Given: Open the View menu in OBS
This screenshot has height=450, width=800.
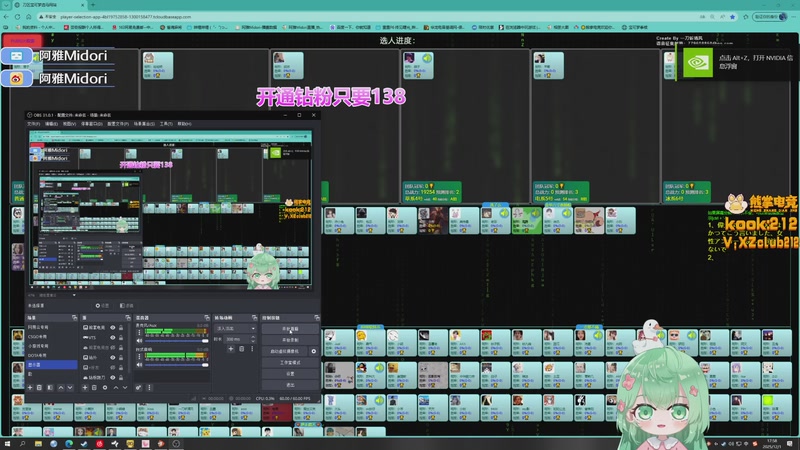Looking at the screenshot, I should (x=69, y=124).
